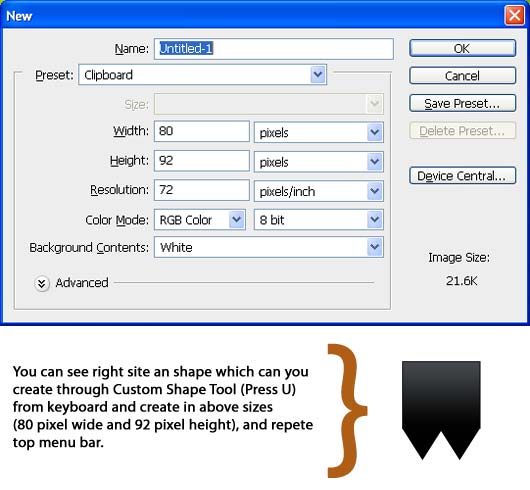Open Device Central
Image resolution: width=530 pixels, height=490 pixels.
(462, 176)
